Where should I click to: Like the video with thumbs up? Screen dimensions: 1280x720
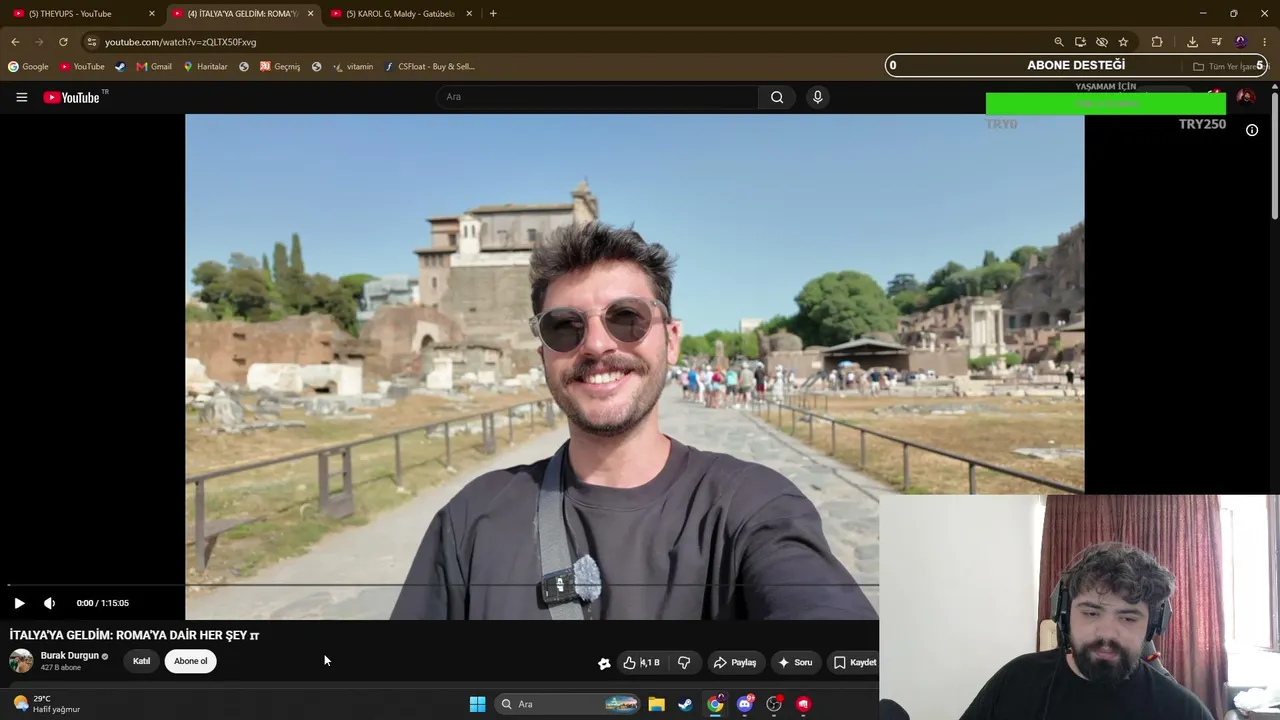[641, 662]
